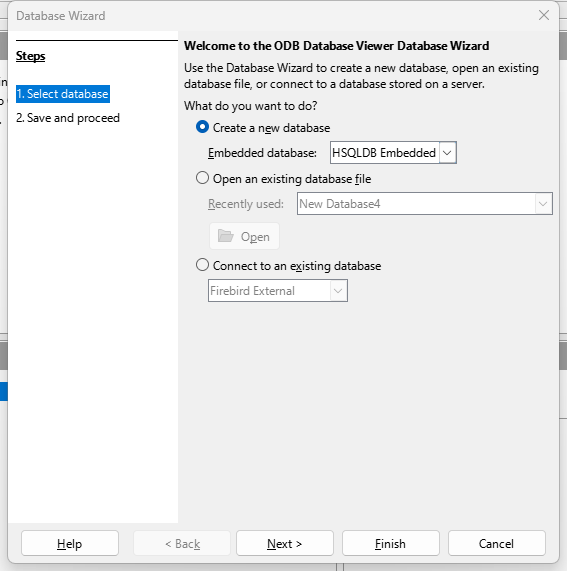The width and height of the screenshot is (567, 571).
Task: Open the Recently used New Database4 dropdown
Action: click(543, 204)
